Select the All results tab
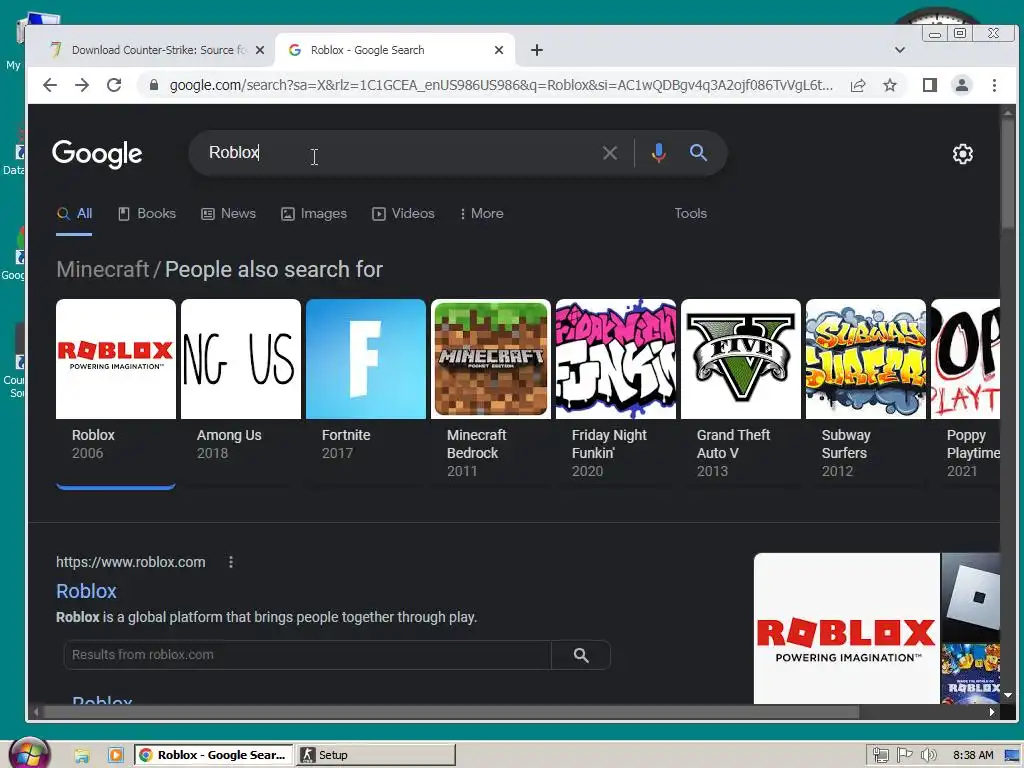 point(74,214)
